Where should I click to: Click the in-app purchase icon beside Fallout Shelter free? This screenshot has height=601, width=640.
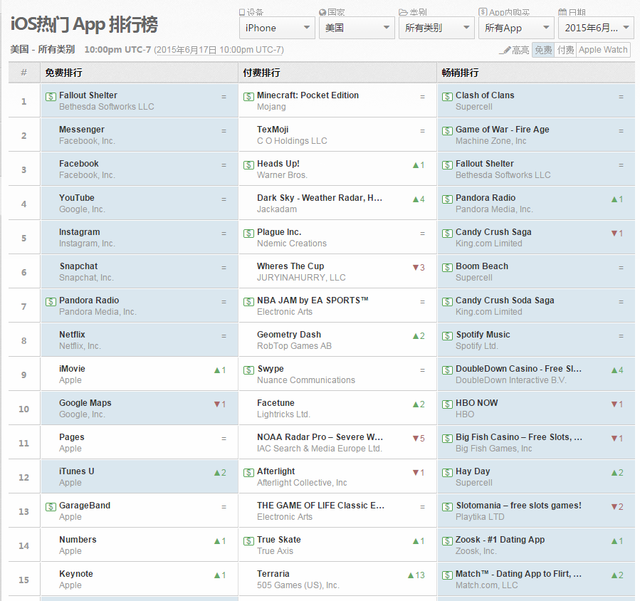pyautogui.click(x=50, y=96)
